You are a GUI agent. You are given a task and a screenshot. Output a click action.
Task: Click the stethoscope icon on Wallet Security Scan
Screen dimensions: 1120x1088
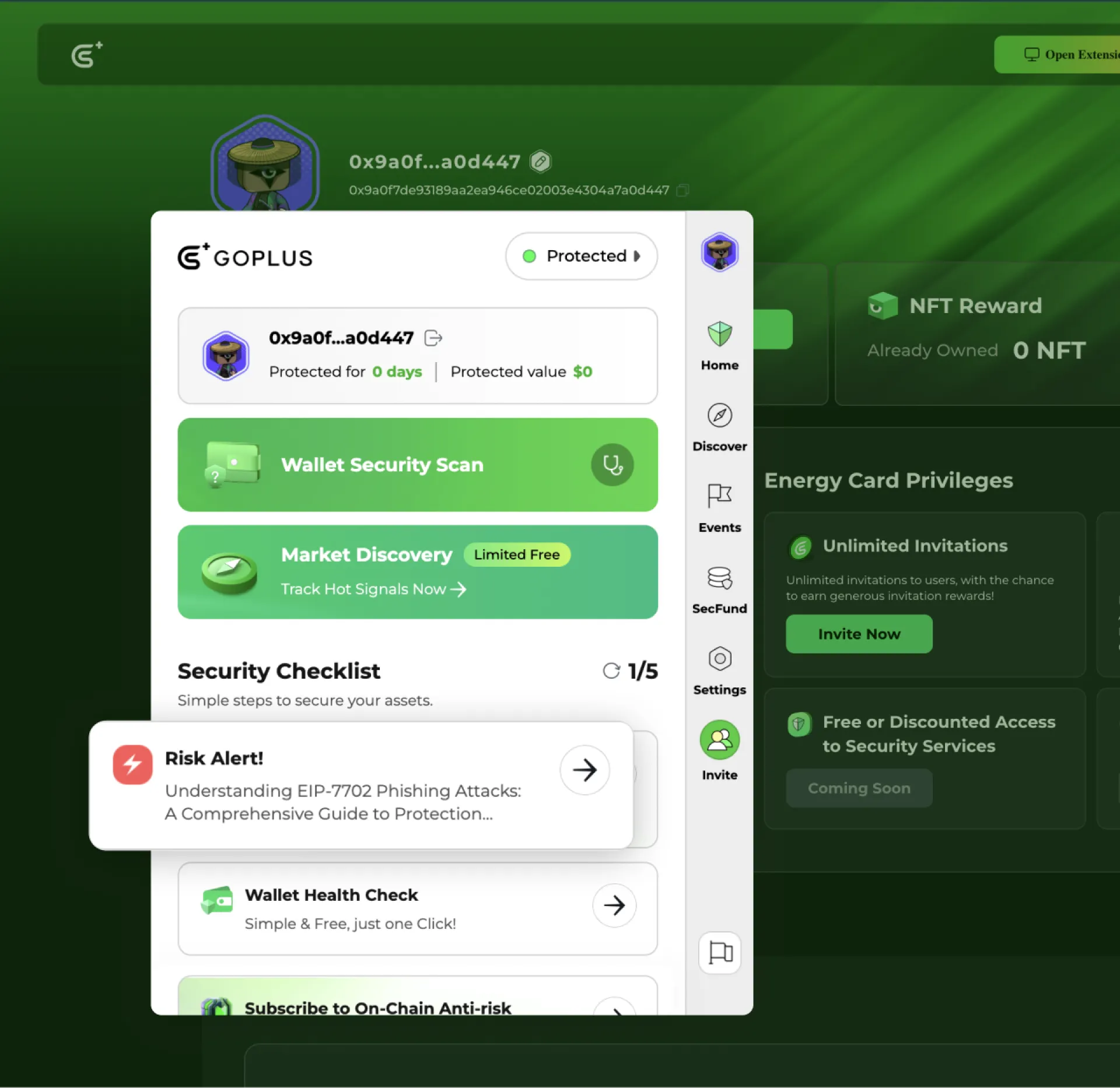coord(612,464)
